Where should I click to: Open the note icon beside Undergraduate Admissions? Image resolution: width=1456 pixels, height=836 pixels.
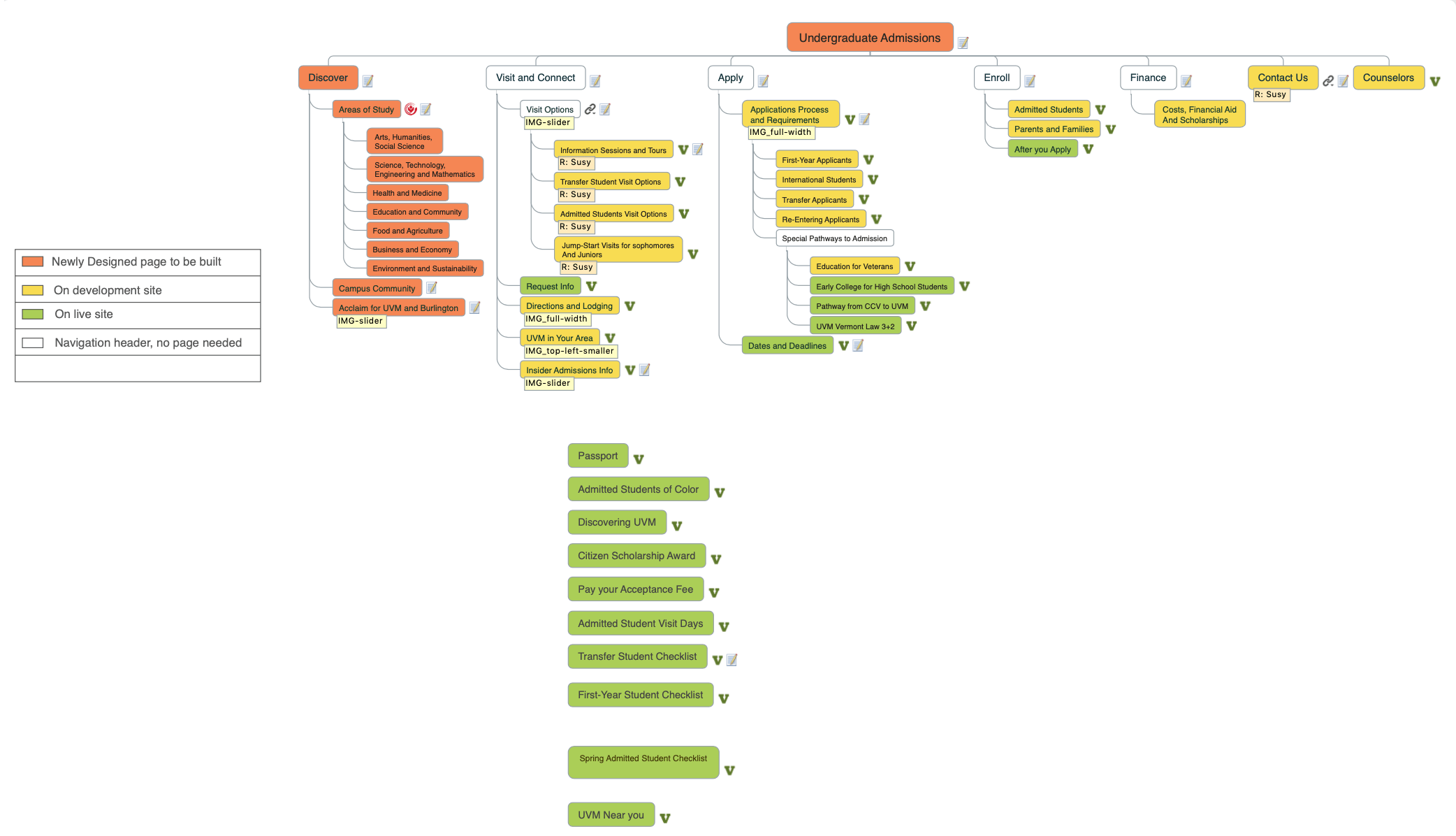point(963,43)
